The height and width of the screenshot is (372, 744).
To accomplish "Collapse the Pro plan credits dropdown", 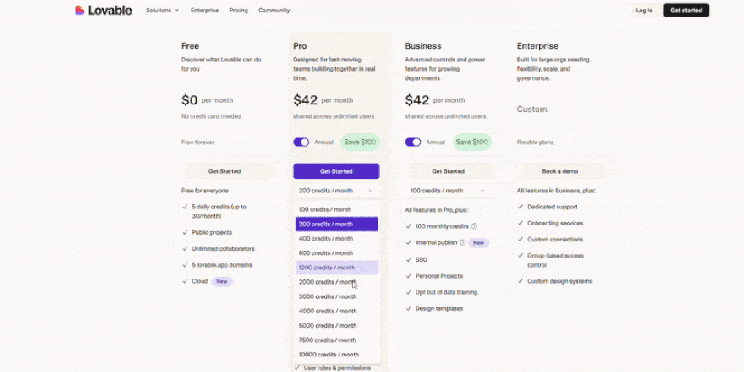I will pyautogui.click(x=336, y=190).
